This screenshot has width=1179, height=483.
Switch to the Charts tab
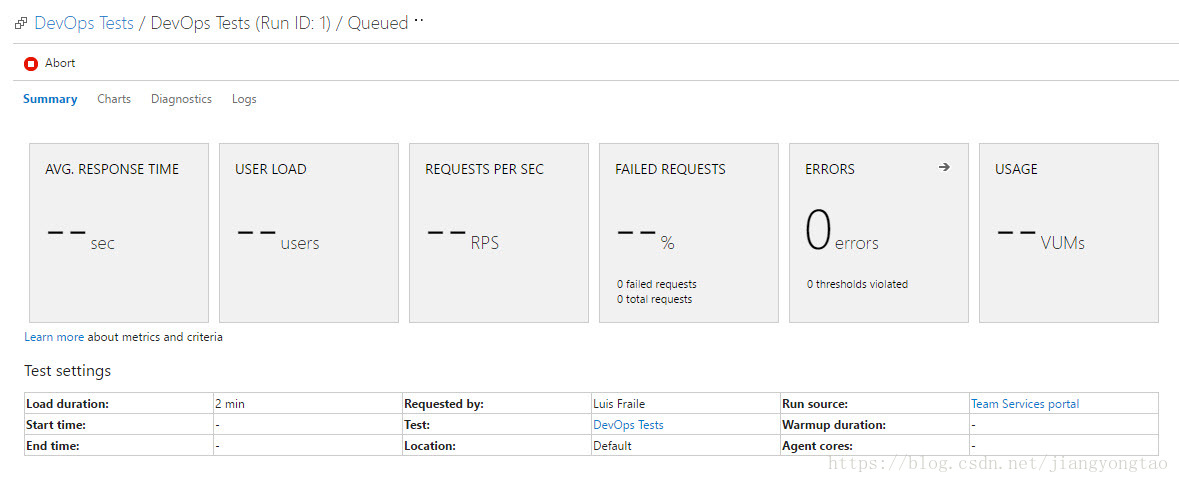coord(114,99)
